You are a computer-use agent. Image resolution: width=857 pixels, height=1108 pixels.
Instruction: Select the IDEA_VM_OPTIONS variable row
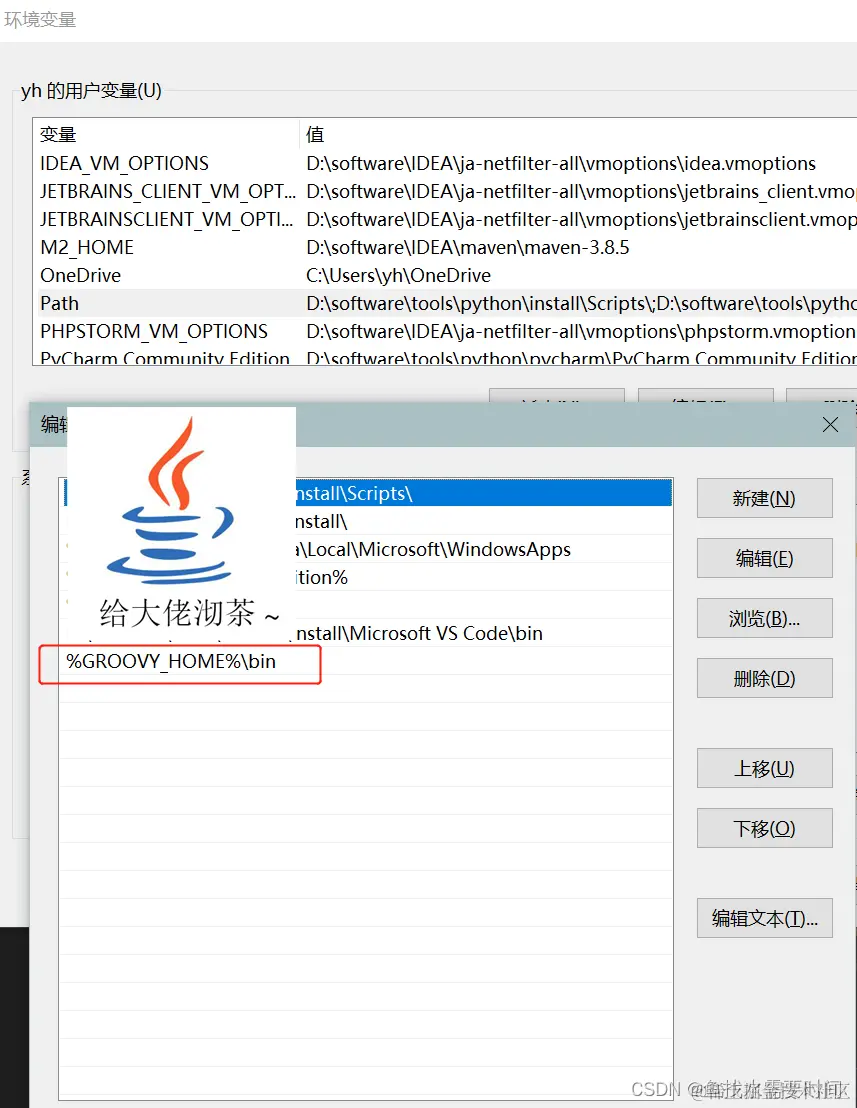click(445, 163)
